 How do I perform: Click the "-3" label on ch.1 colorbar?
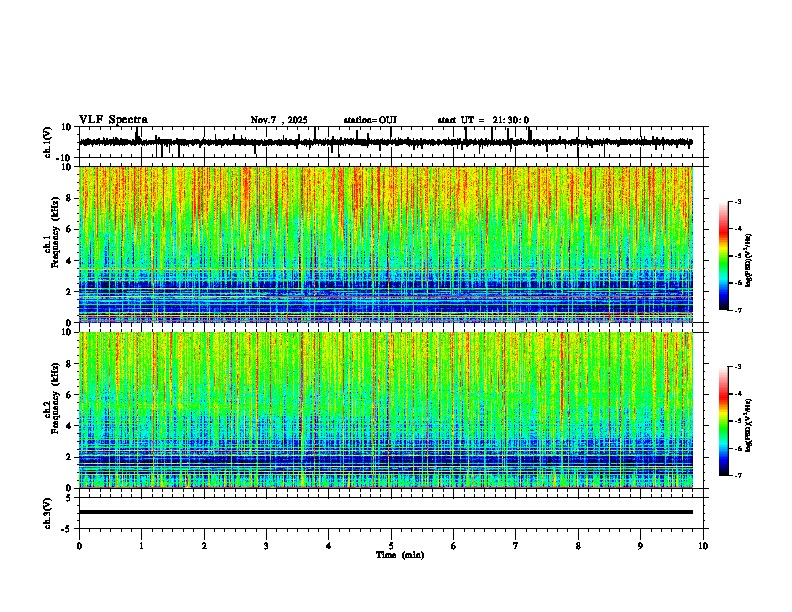point(738,201)
